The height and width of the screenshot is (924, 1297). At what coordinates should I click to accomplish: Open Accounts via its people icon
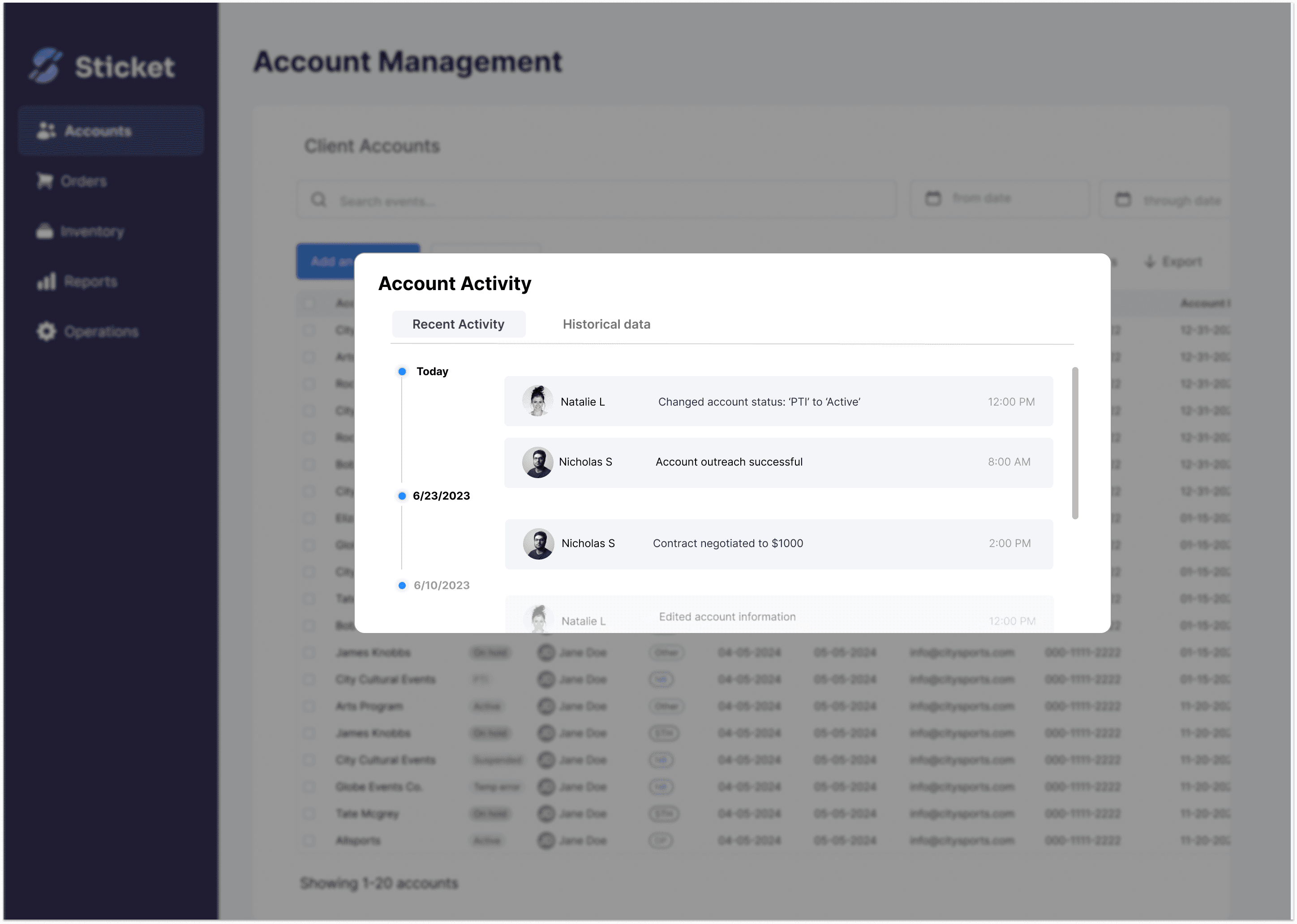click(46, 131)
